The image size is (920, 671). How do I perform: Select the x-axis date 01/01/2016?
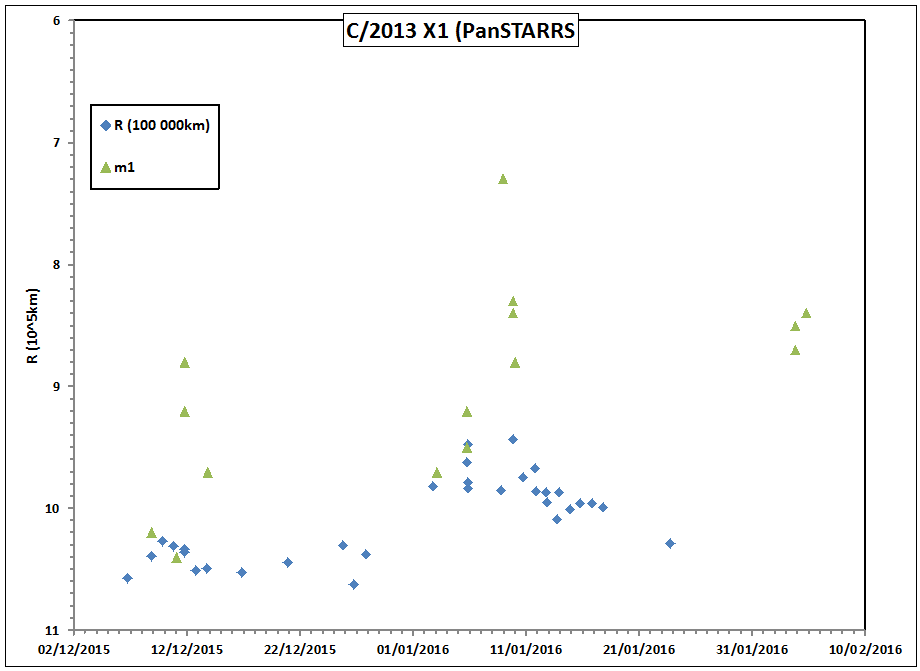click(x=412, y=649)
